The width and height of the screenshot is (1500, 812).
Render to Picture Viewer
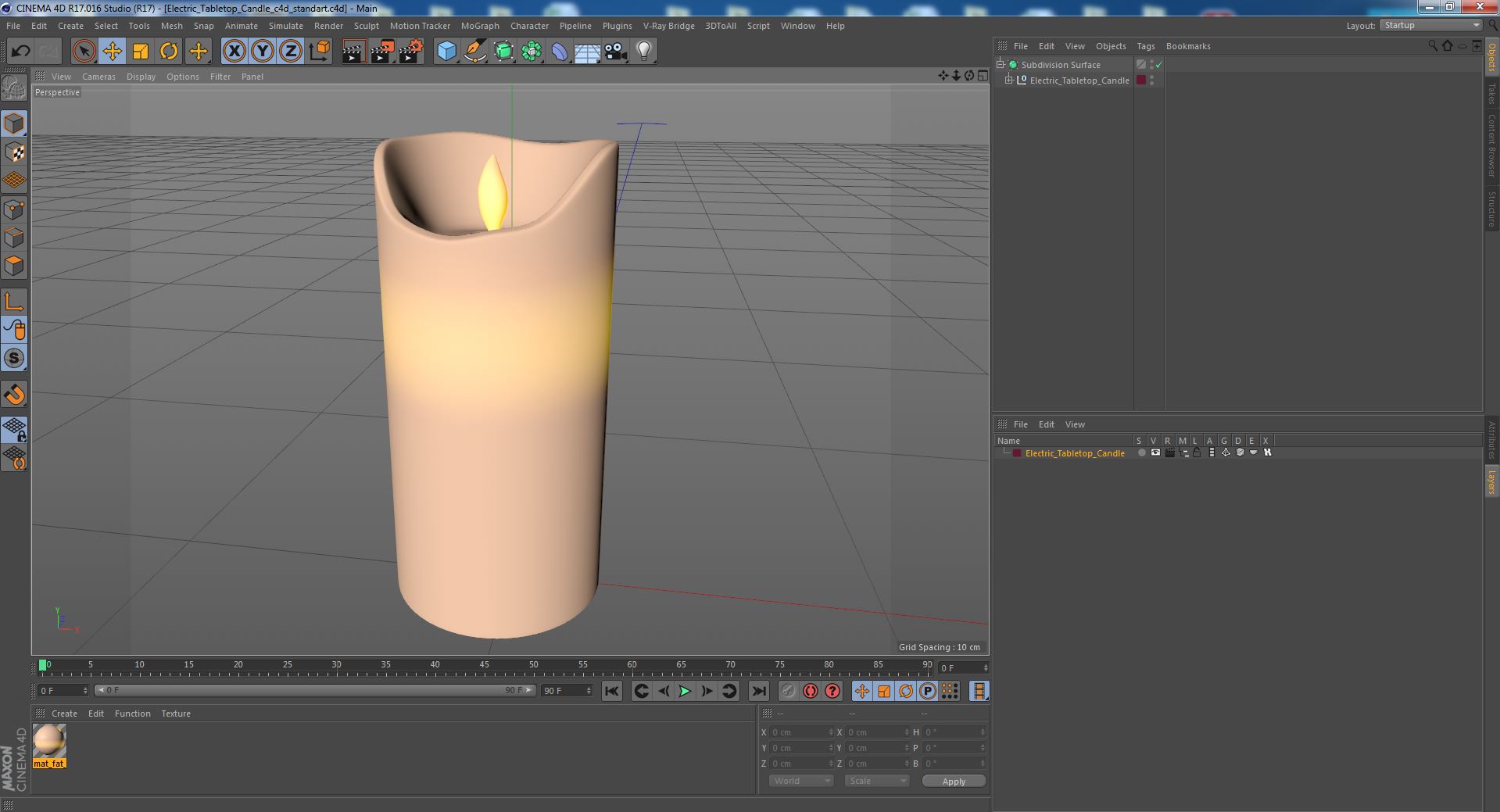click(382, 52)
